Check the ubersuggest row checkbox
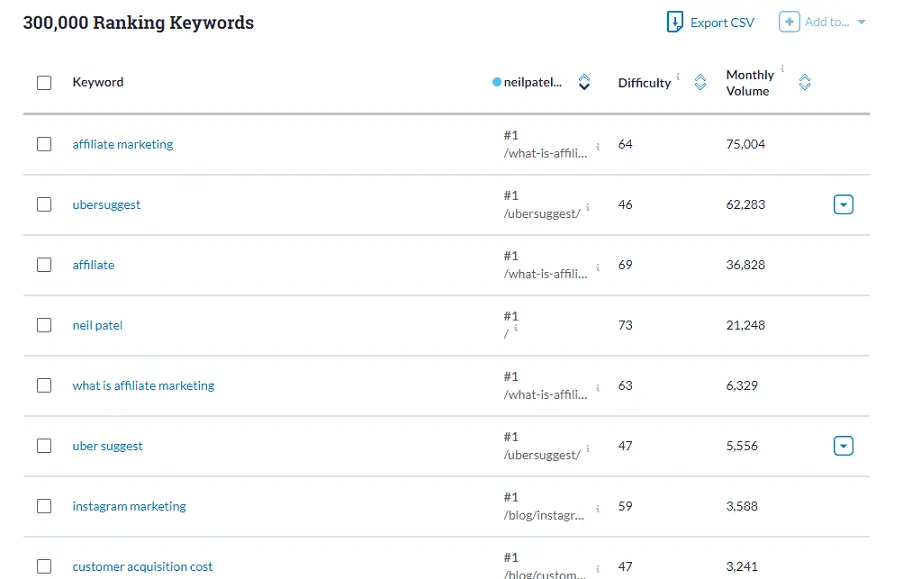This screenshot has height=579, width=903. pyautogui.click(x=44, y=205)
